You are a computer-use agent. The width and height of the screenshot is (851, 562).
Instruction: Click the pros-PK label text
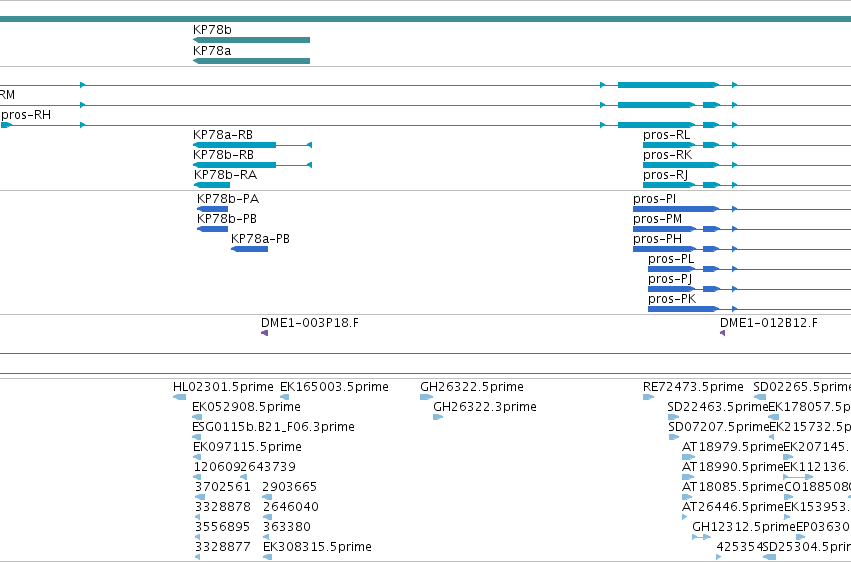pyautogui.click(x=672, y=299)
